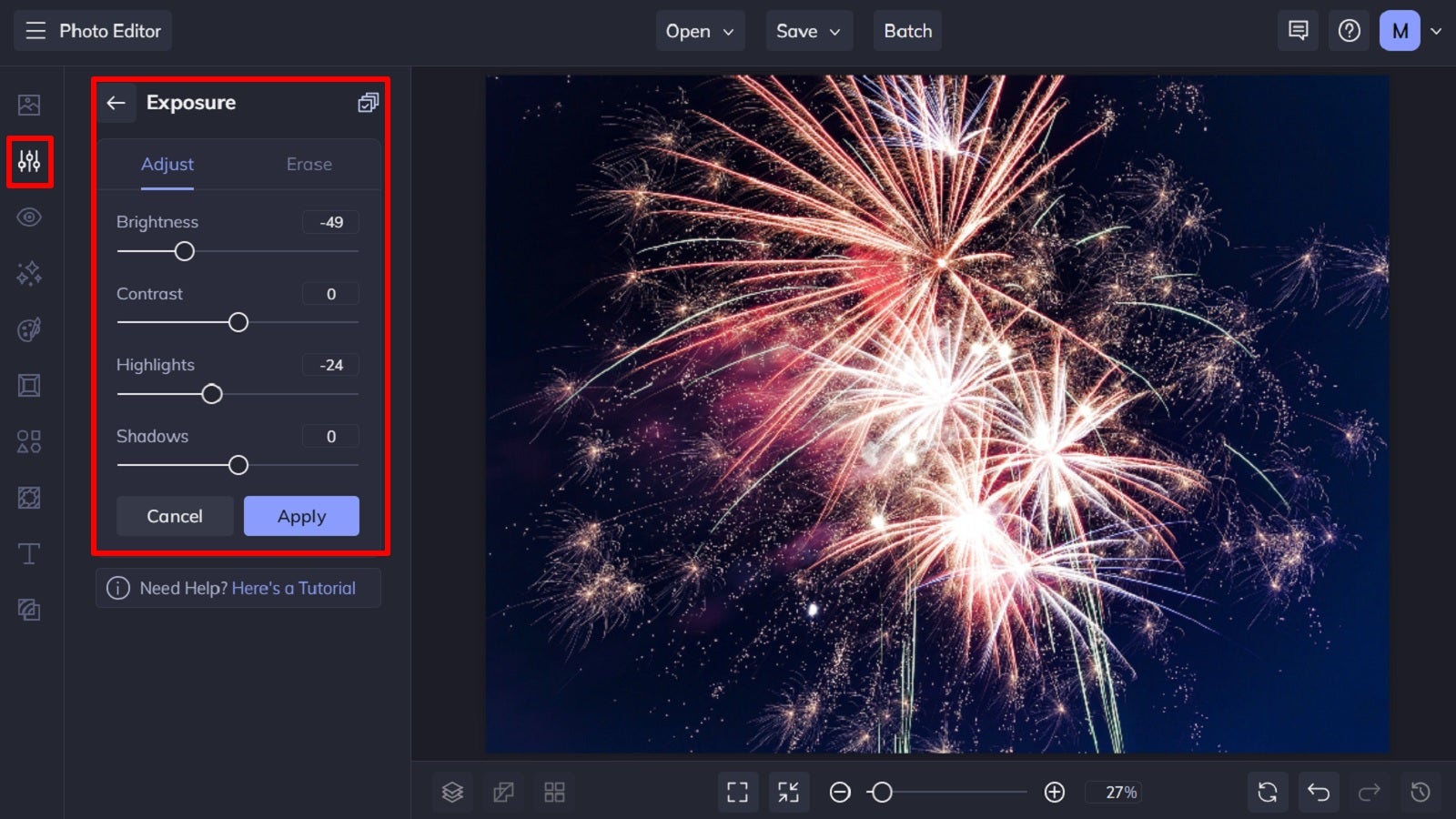Select the Adjust sliders tool in the sidebar
This screenshot has height=819, width=1456.
[30, 162]
